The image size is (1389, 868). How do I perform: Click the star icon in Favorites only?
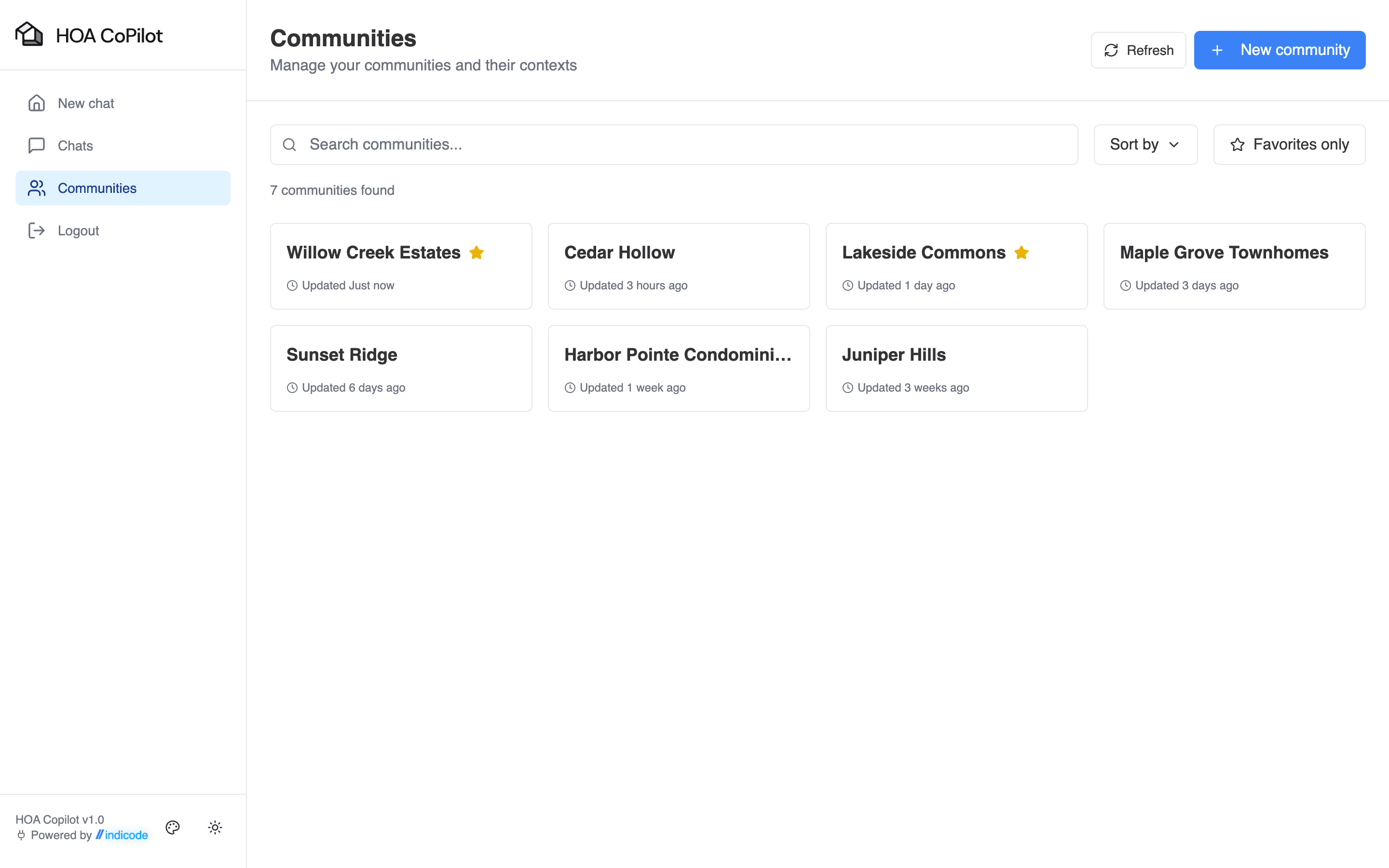coord(1238,145)
